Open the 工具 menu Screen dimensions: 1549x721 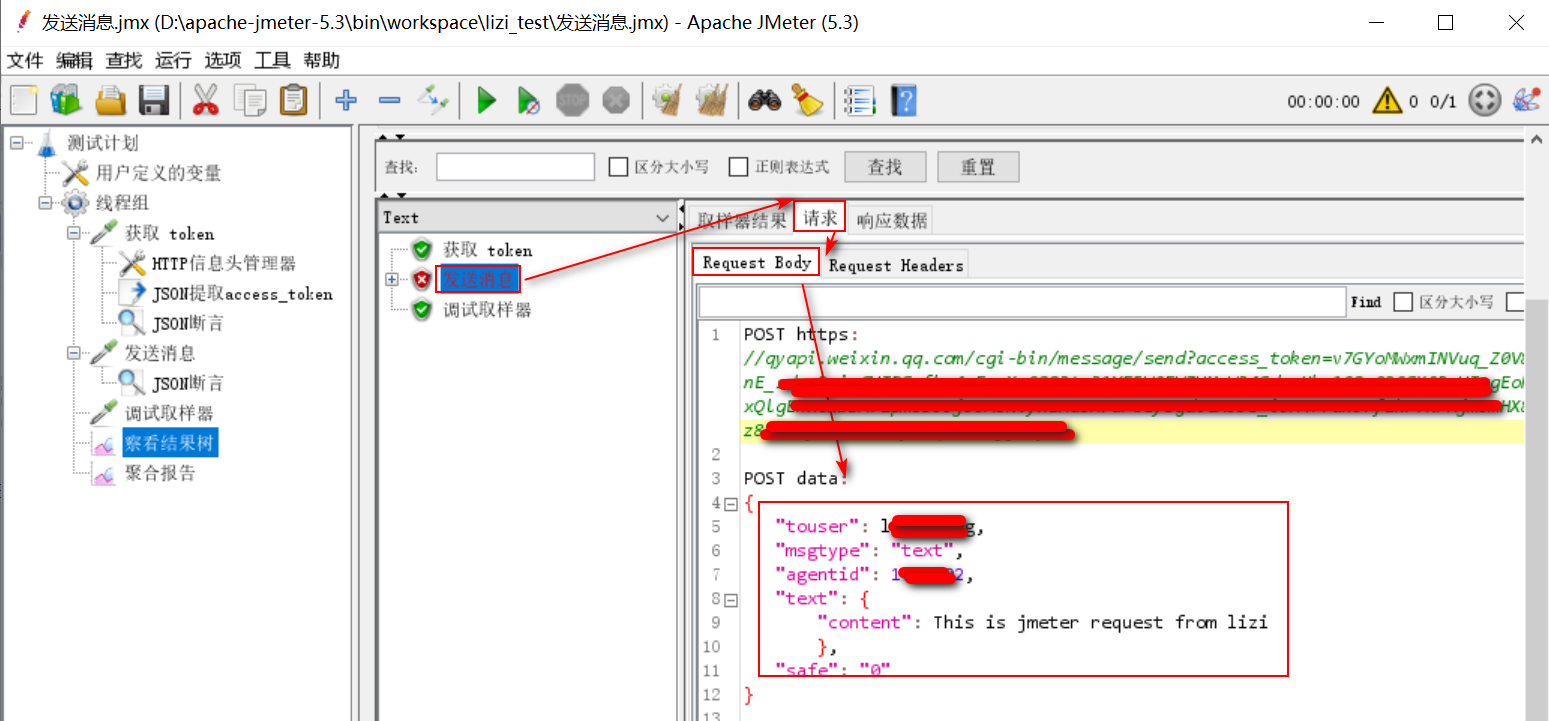(272, 60)
